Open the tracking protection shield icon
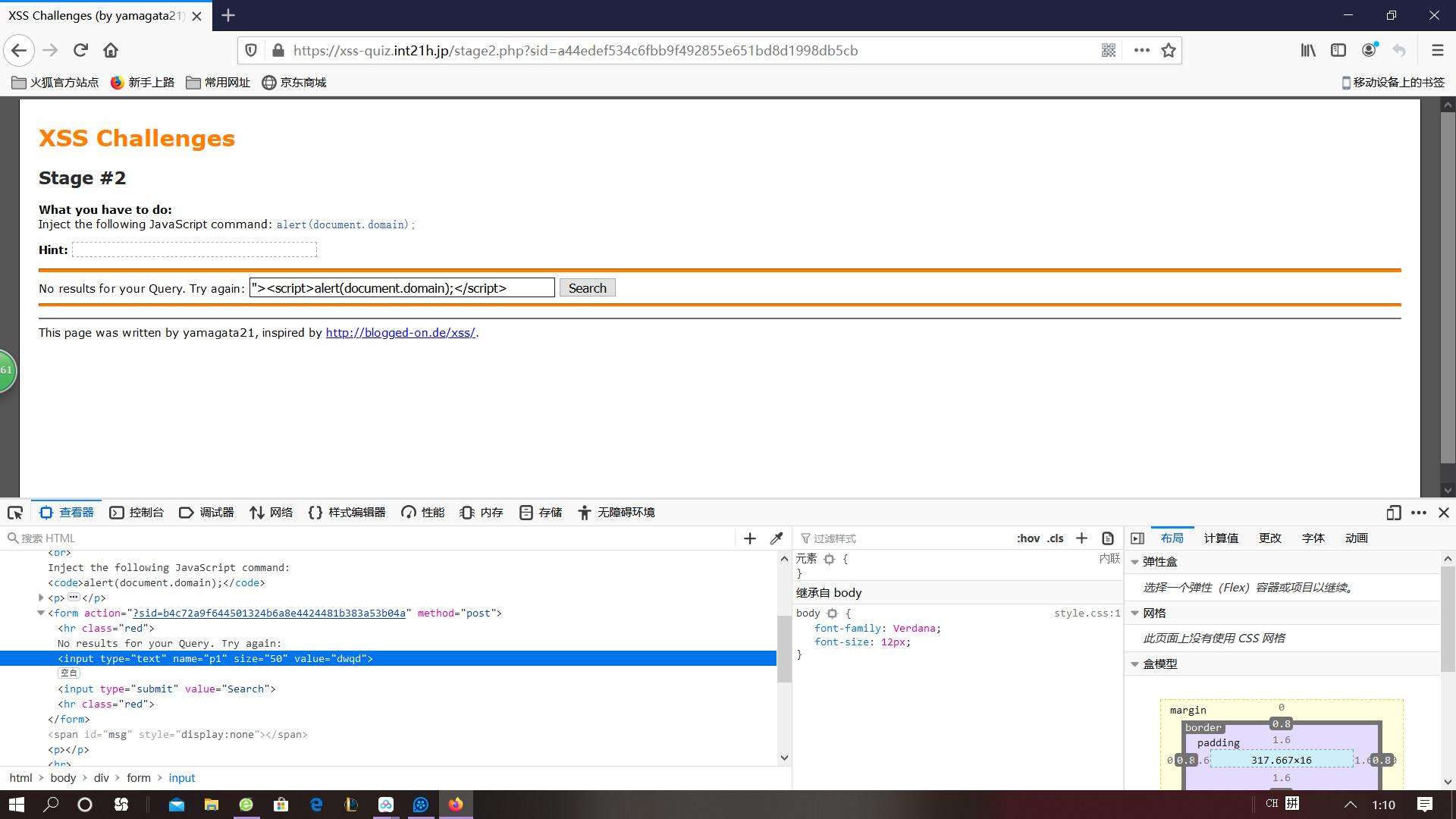Screen dimensions: 1456x819 (251, 51)
